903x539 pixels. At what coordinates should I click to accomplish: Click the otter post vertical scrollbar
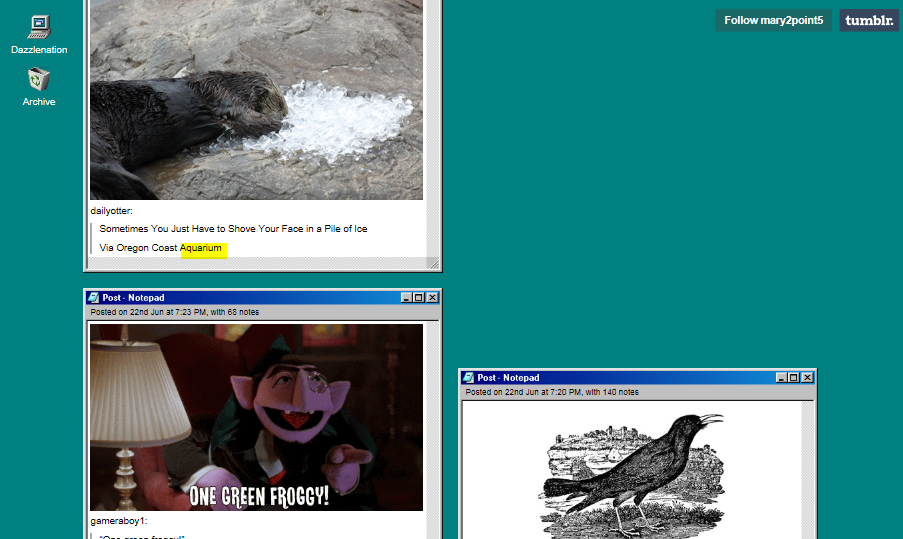pos(433,128)
